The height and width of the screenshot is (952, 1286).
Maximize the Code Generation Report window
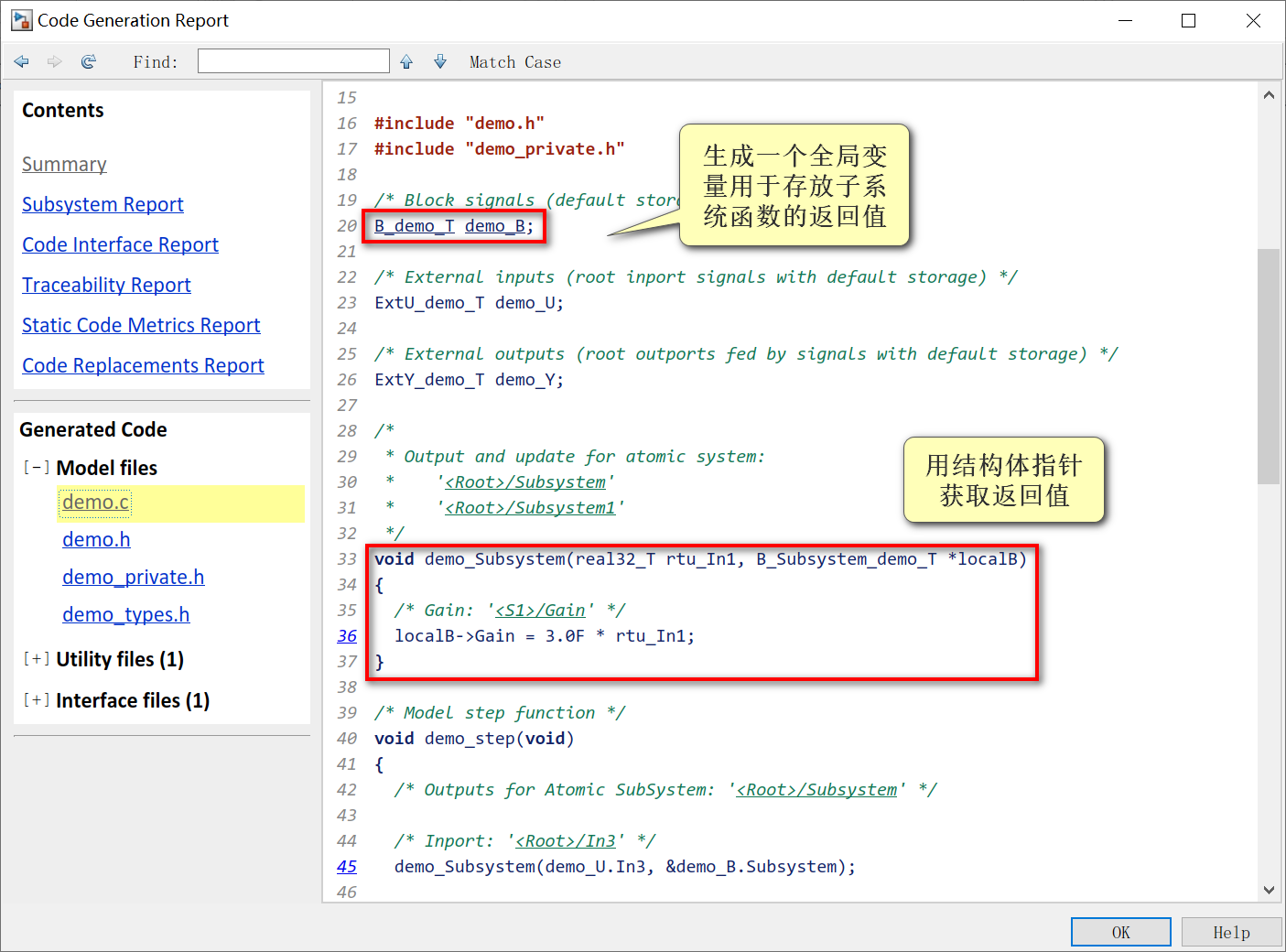1189,20
